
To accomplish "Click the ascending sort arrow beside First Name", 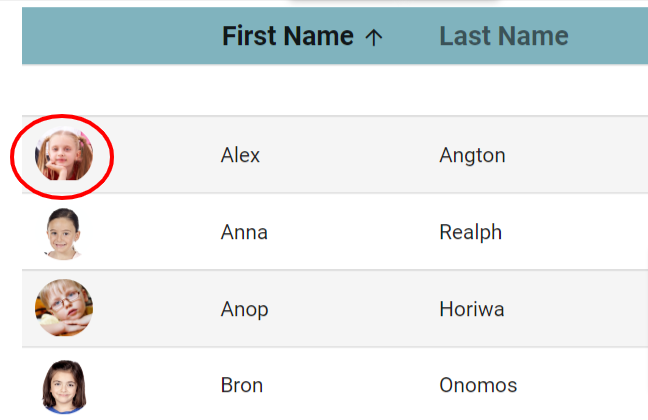I will click(374, 37).
